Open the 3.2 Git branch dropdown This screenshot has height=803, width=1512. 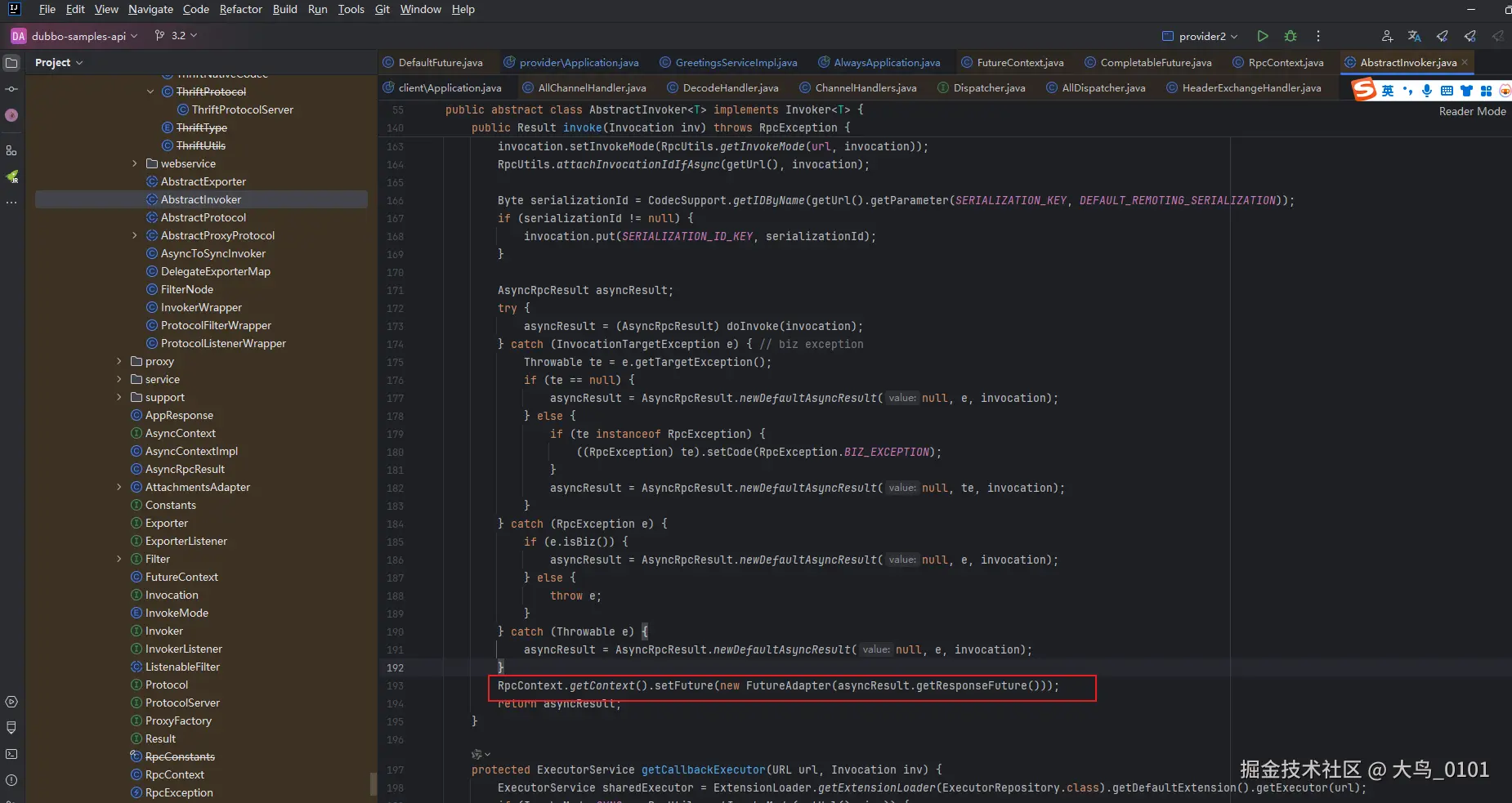tap(176, 36)
